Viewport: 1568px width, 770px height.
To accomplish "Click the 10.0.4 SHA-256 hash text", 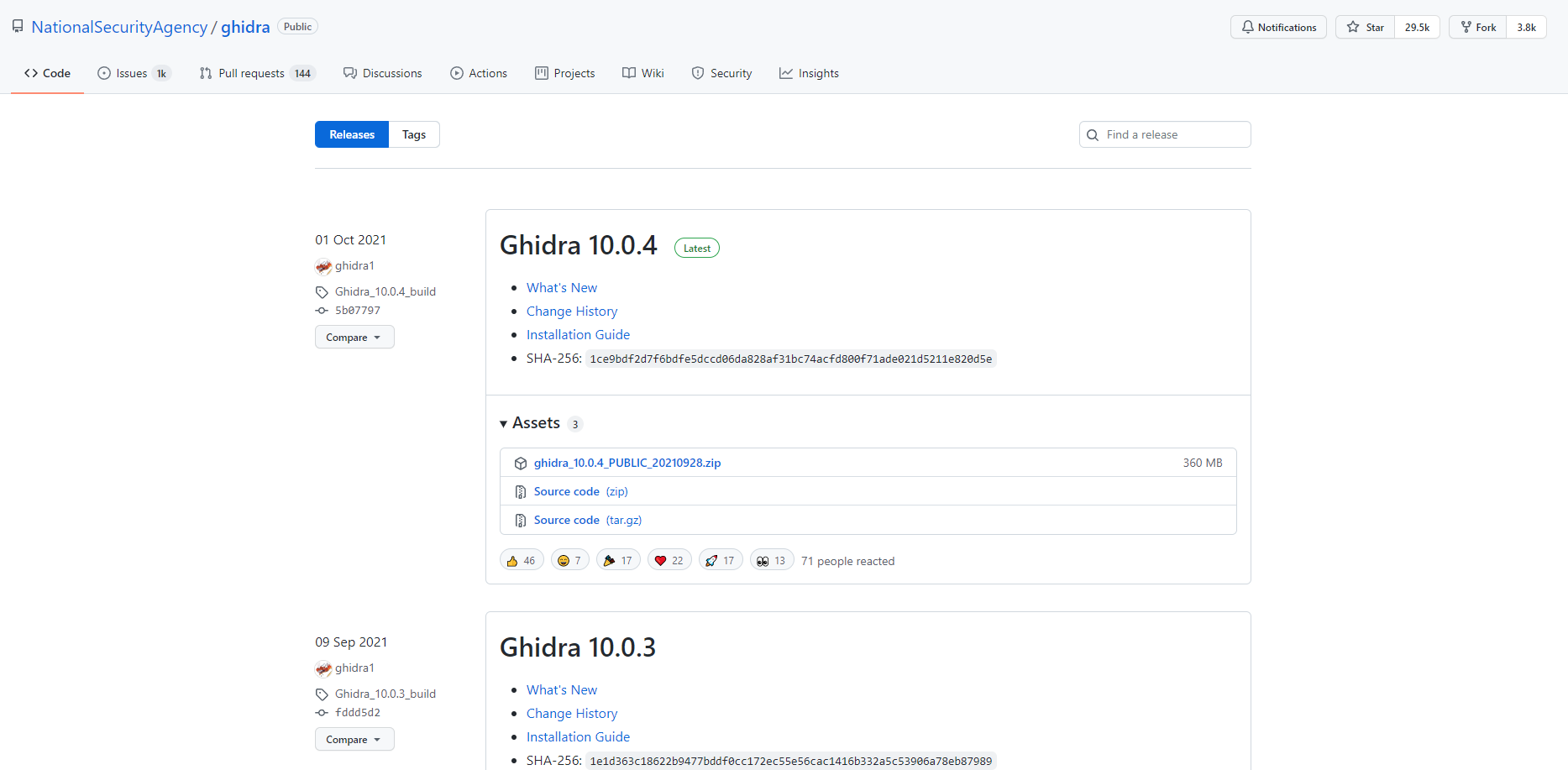I will 791,359.
